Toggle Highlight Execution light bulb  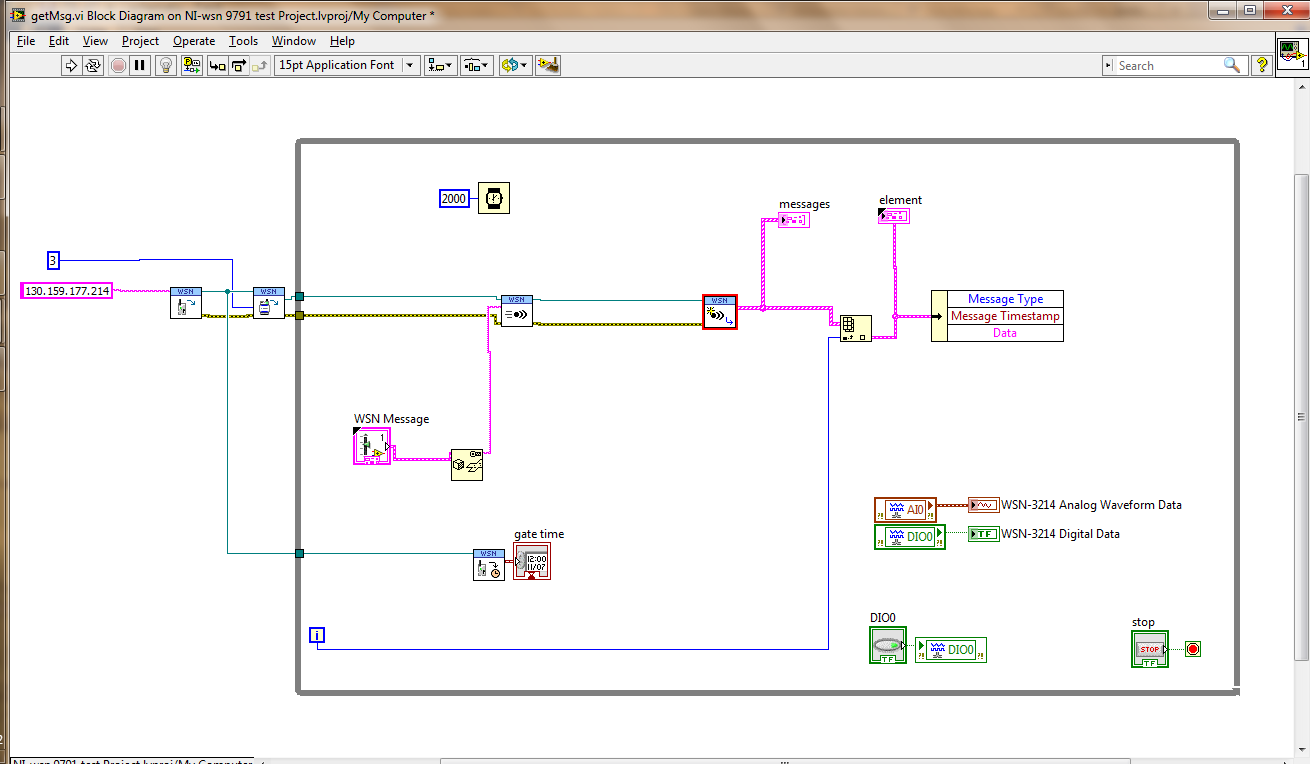pyautogui.click(x=167, y=65)
